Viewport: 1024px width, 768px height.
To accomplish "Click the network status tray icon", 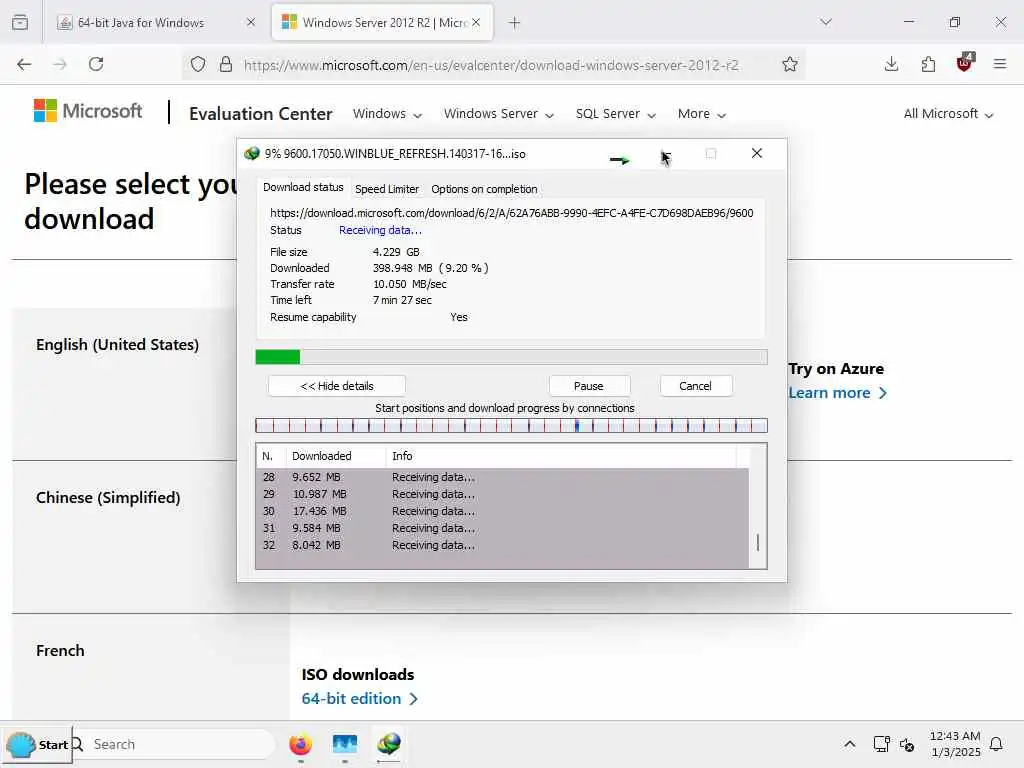I will pos(882,744).
